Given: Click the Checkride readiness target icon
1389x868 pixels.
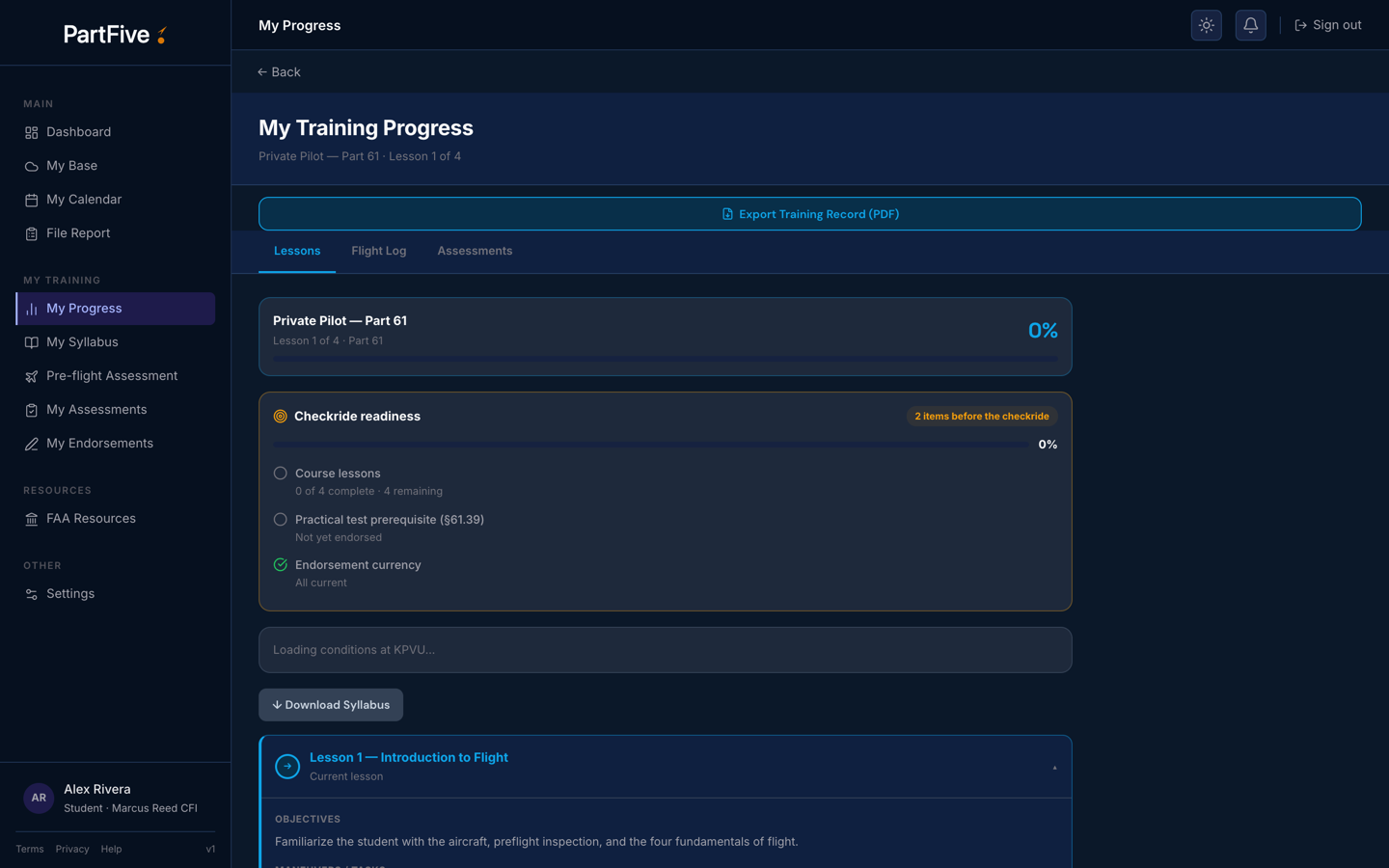Looking at the screenshot, I should pos(281,417).
